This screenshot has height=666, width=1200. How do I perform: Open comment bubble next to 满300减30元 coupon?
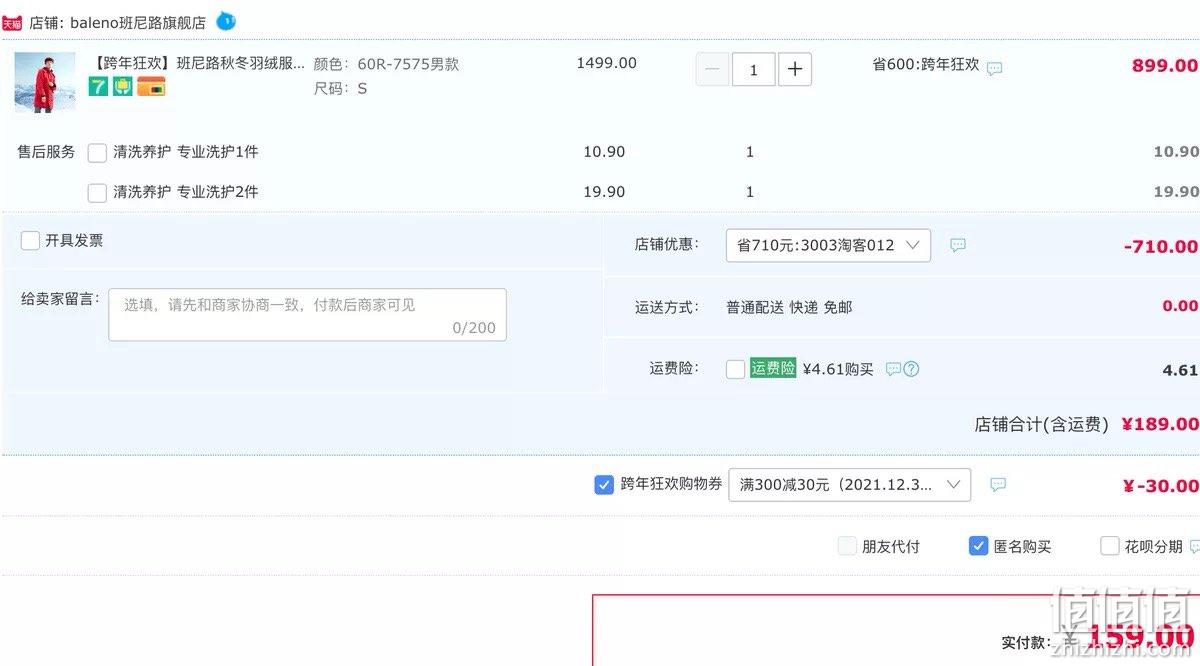tap(998, 485)
